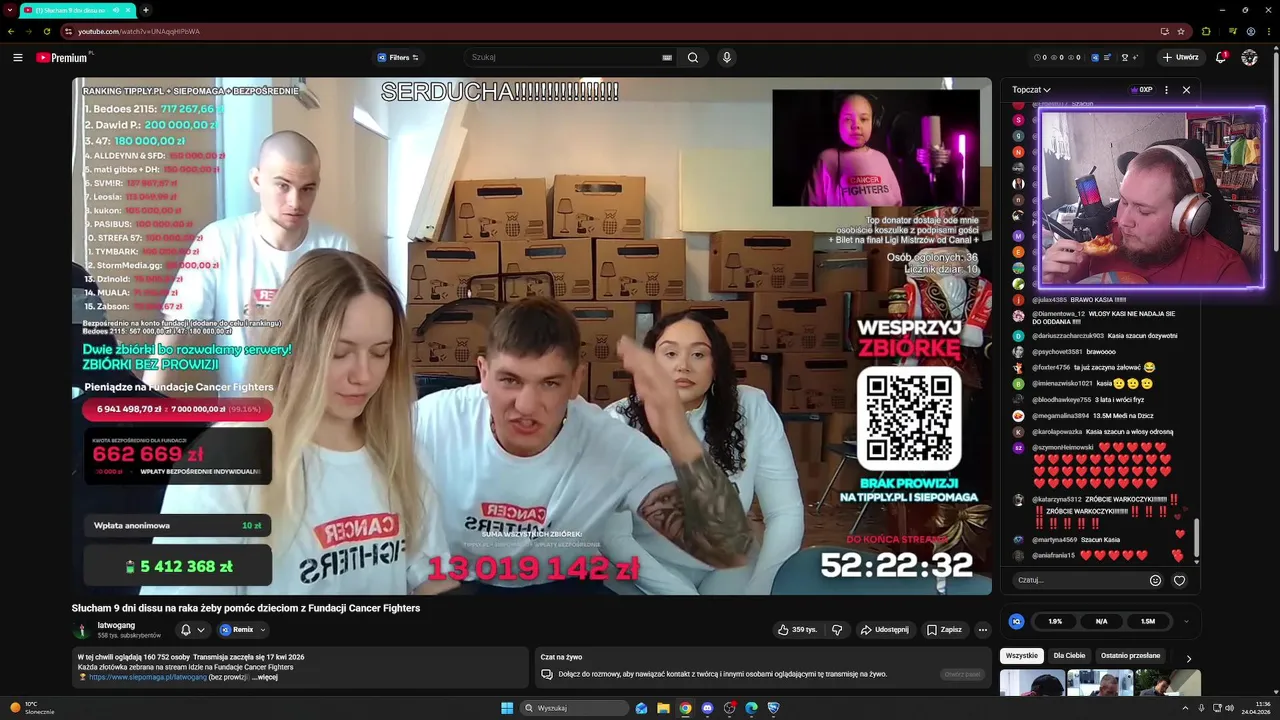Open the latwogang channel name link

(116, 625)
